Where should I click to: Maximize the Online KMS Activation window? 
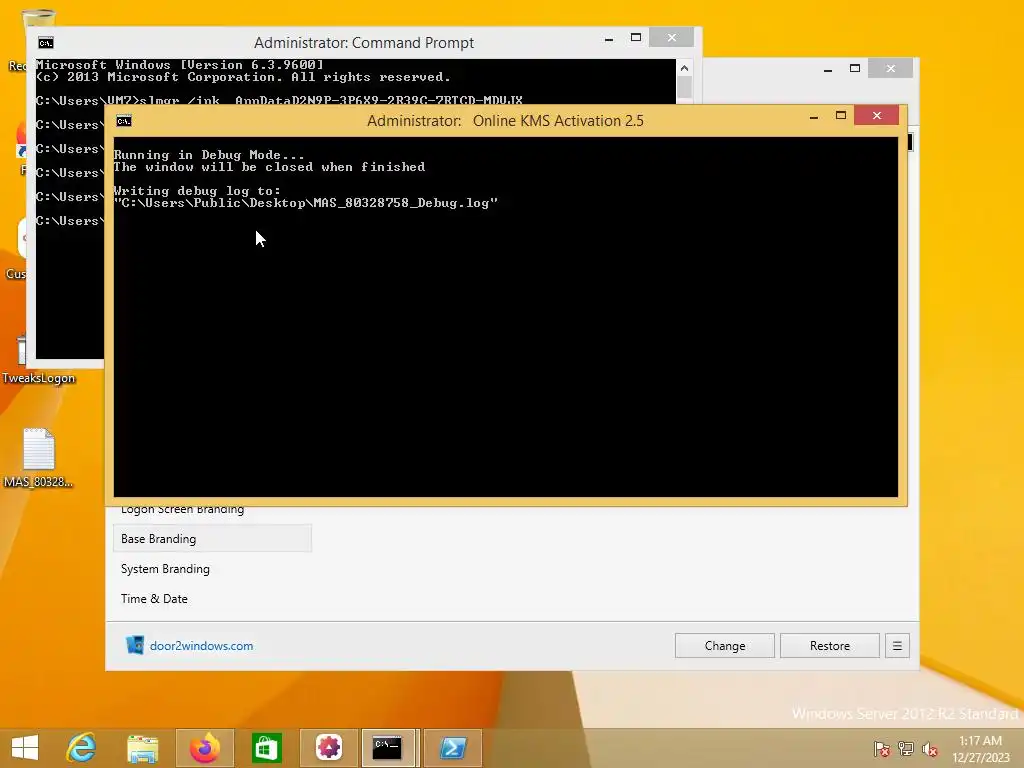click(x=841, y=116)
